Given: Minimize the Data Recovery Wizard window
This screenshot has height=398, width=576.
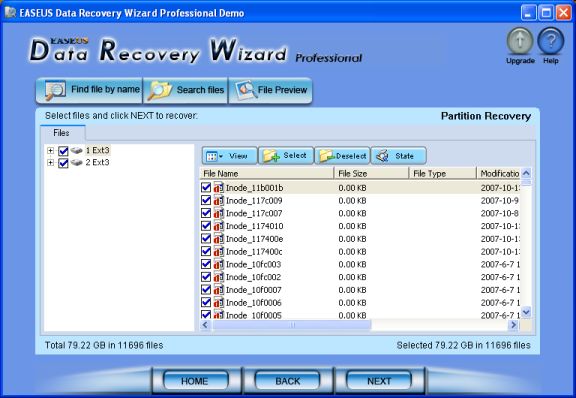Looking at the screenshot, I should coord(528,13).
